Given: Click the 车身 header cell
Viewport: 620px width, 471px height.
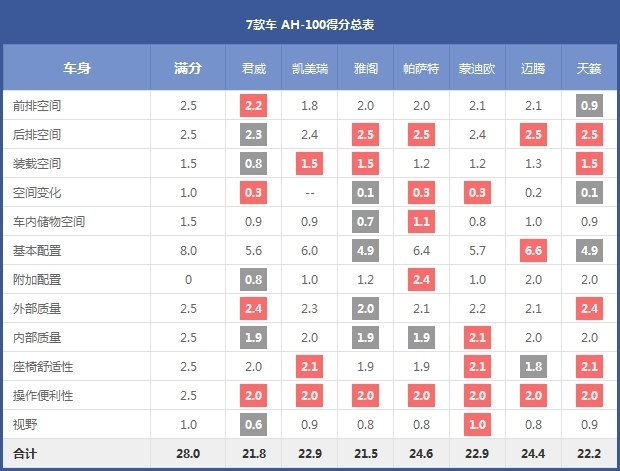Looking at the screenshot, I should 77,68.
